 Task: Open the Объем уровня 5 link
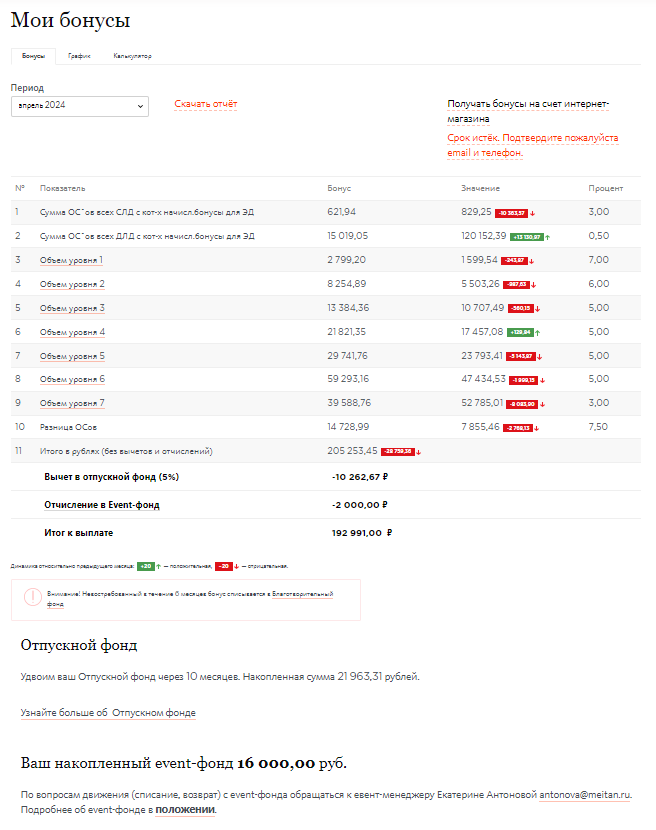tap(72, 356)
